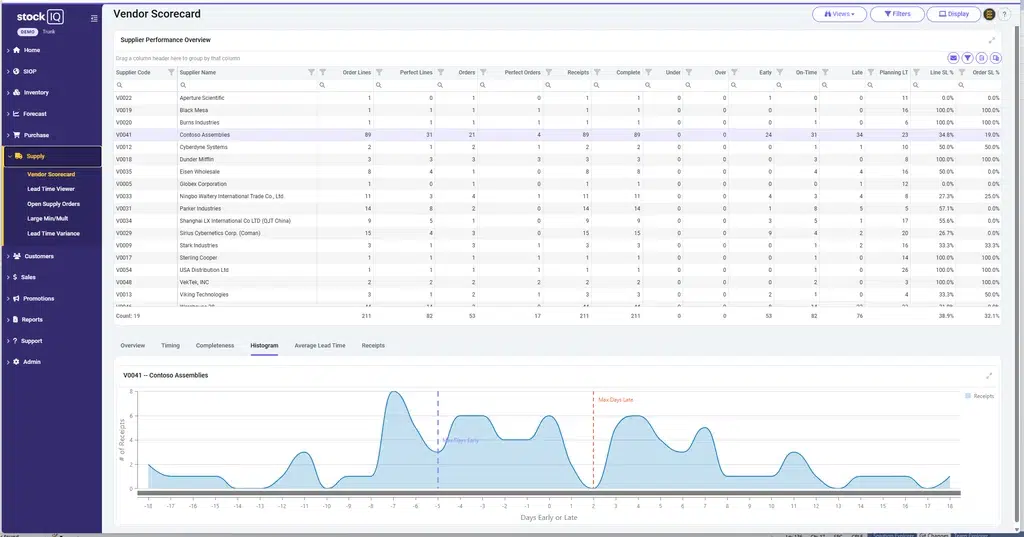
Task: Expand the Customers menu chevron
Action: [8, 256]
